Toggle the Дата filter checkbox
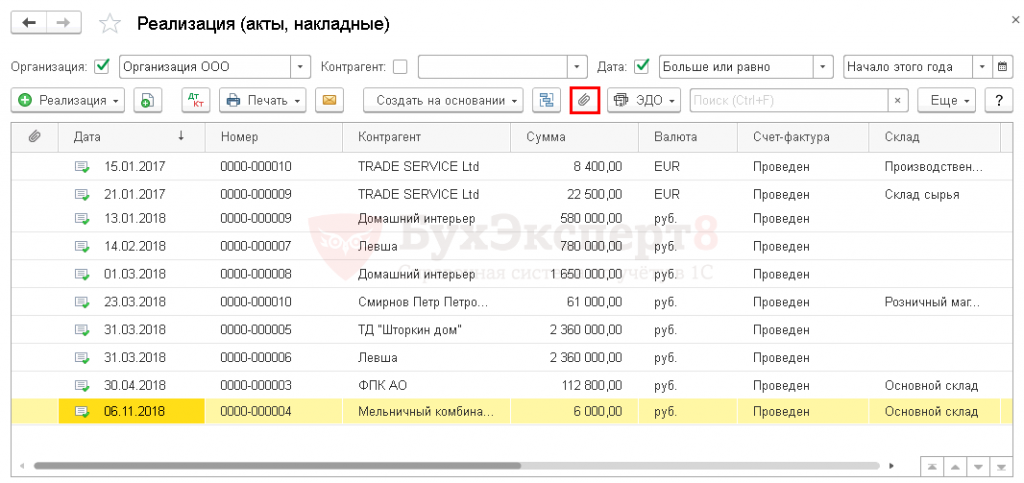The height and width of the screenshot is (483, 1024). [x=642, y=67]
